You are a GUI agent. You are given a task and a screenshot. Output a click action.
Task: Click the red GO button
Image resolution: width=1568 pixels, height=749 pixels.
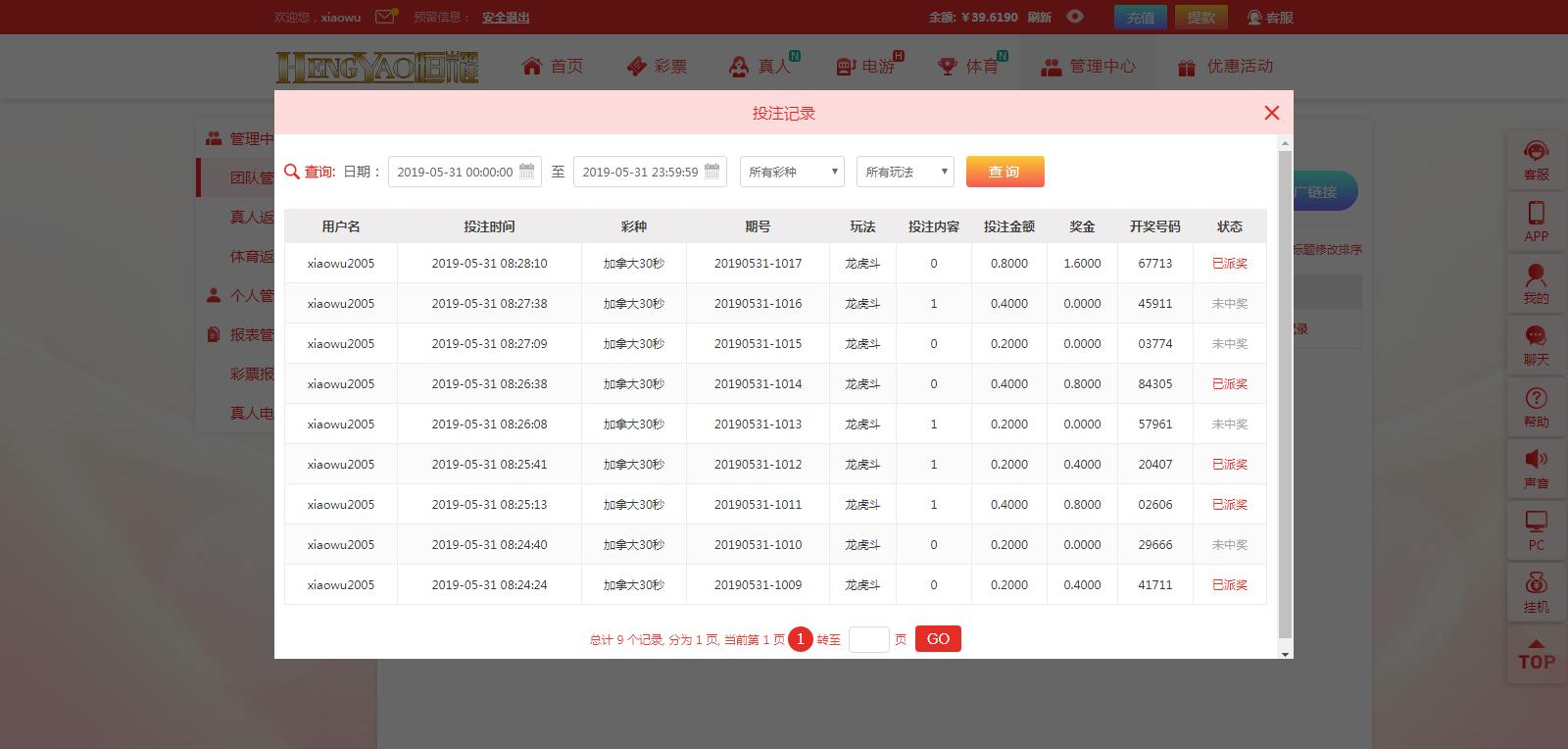coord(938,639)
